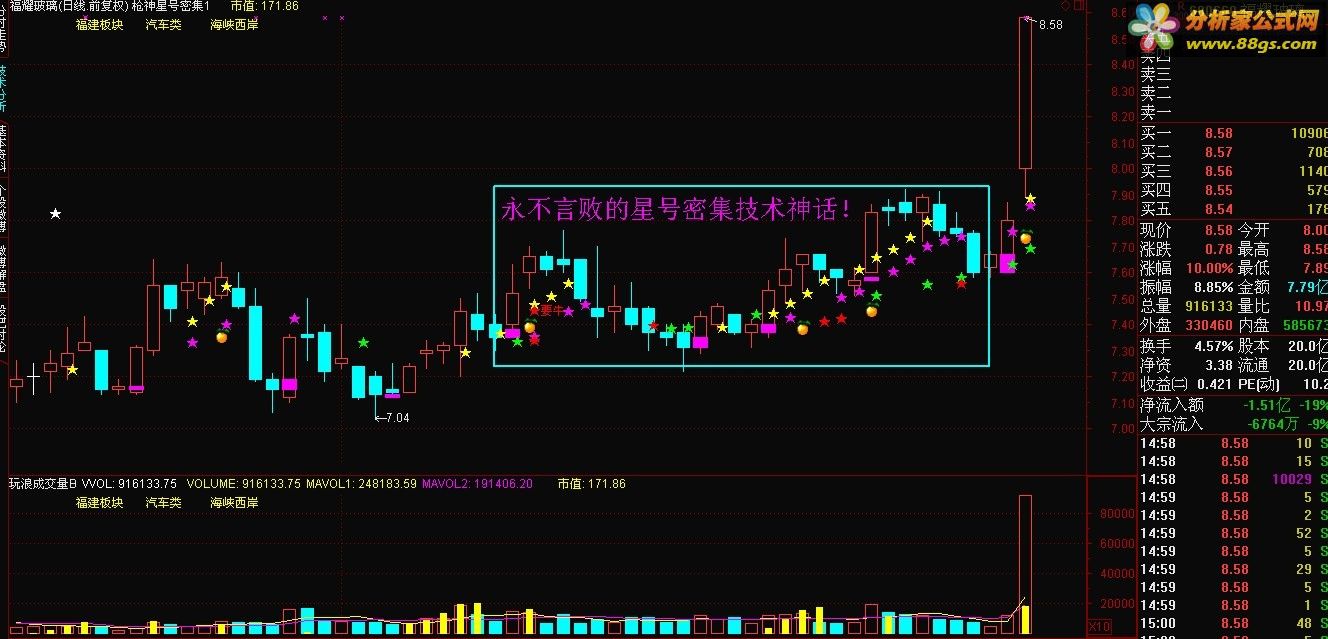1328x639 pixels.
Task: Click the 收益(二) 0.421 value
Action: (x=1214, y=384)
